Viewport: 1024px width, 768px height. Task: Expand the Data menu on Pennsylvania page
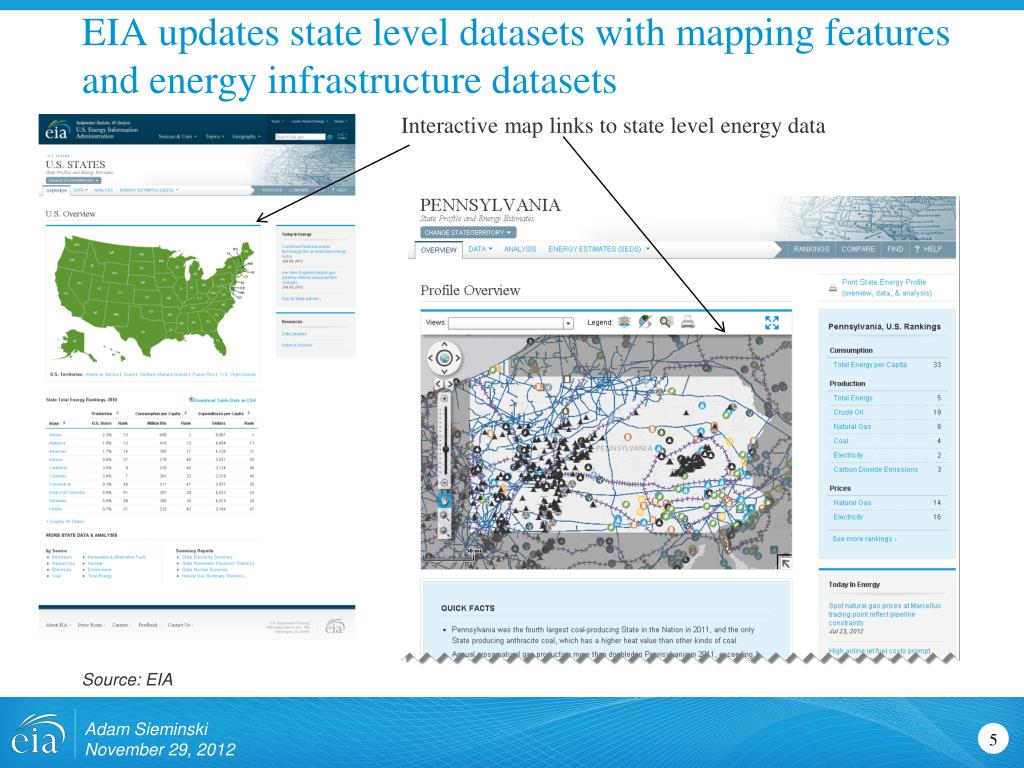point(481,249)
